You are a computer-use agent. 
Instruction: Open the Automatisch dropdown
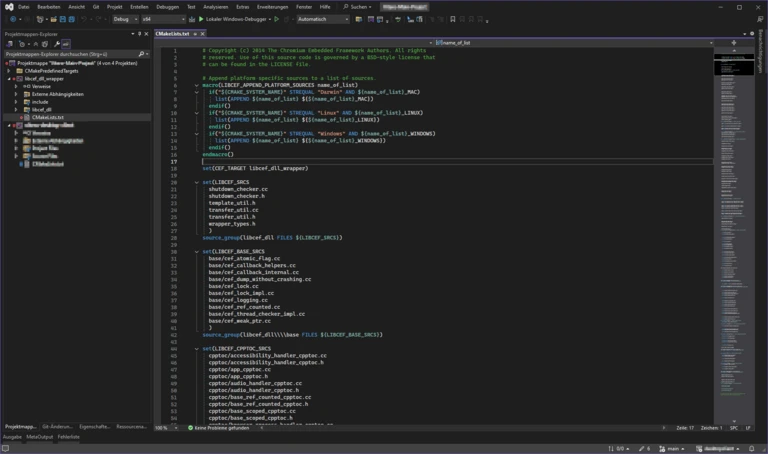tap(323, 19)
